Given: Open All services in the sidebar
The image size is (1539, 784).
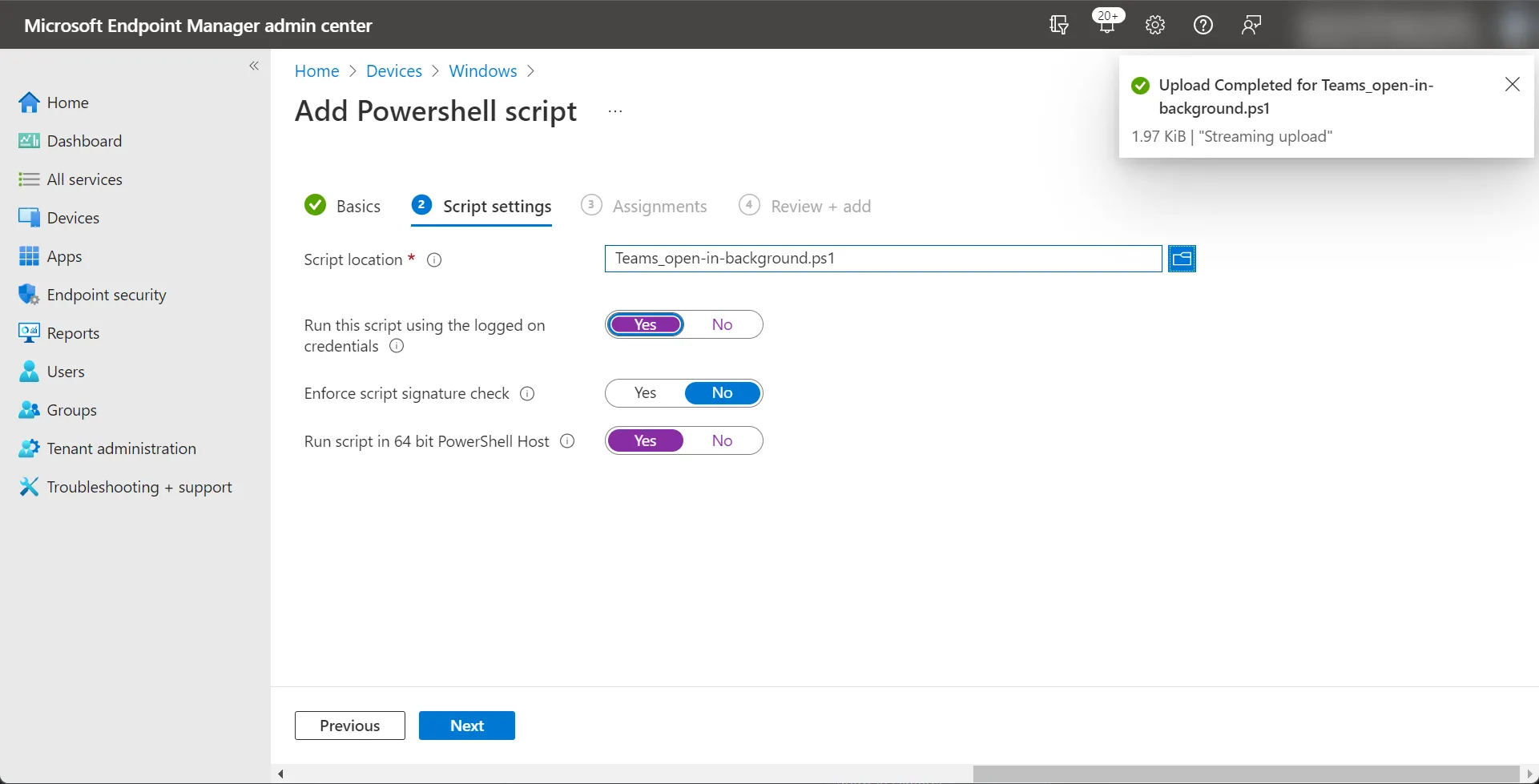Looking at the screenshot, I should [x=85, y=179].
